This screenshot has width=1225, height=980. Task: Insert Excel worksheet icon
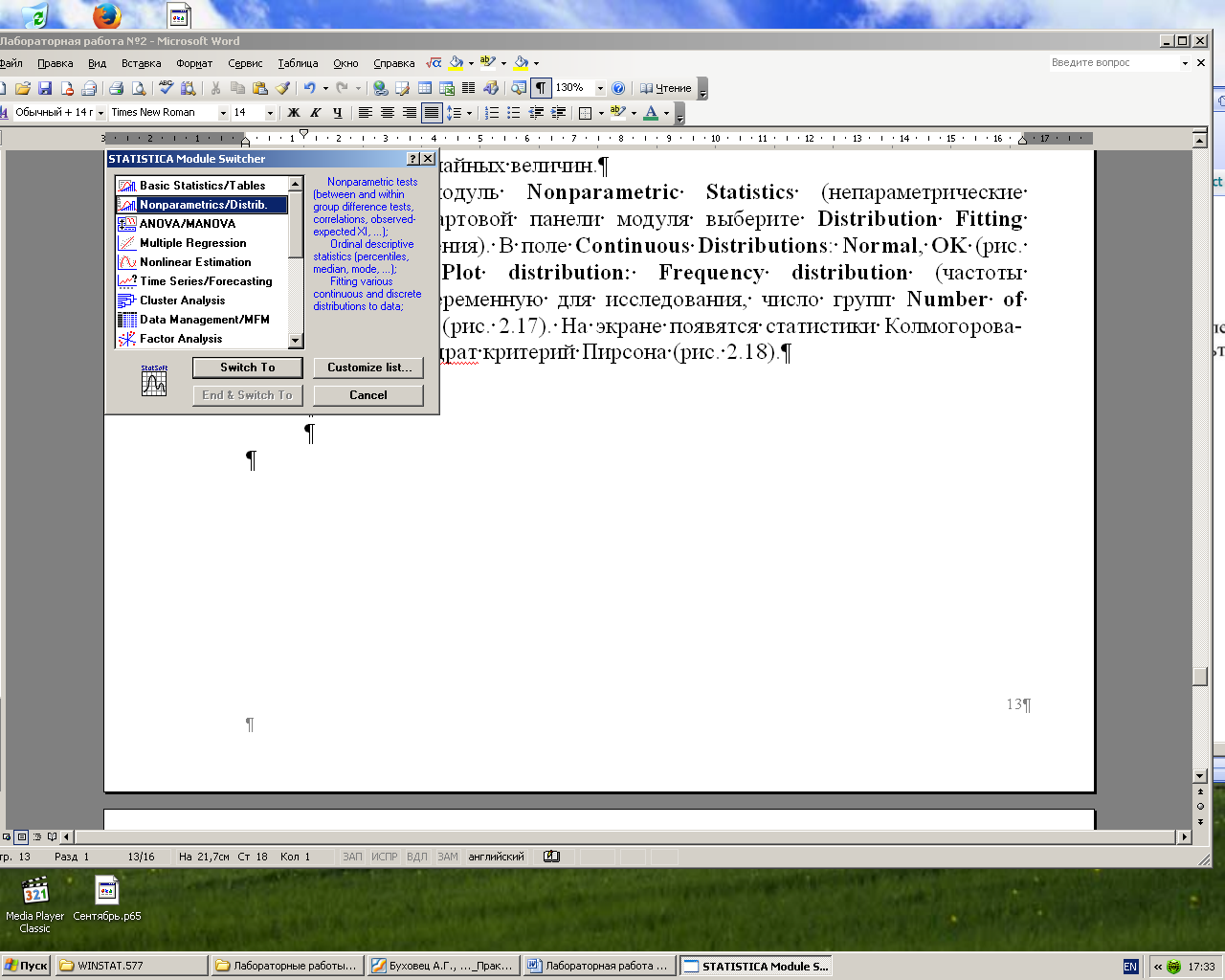tap(447, 88)
